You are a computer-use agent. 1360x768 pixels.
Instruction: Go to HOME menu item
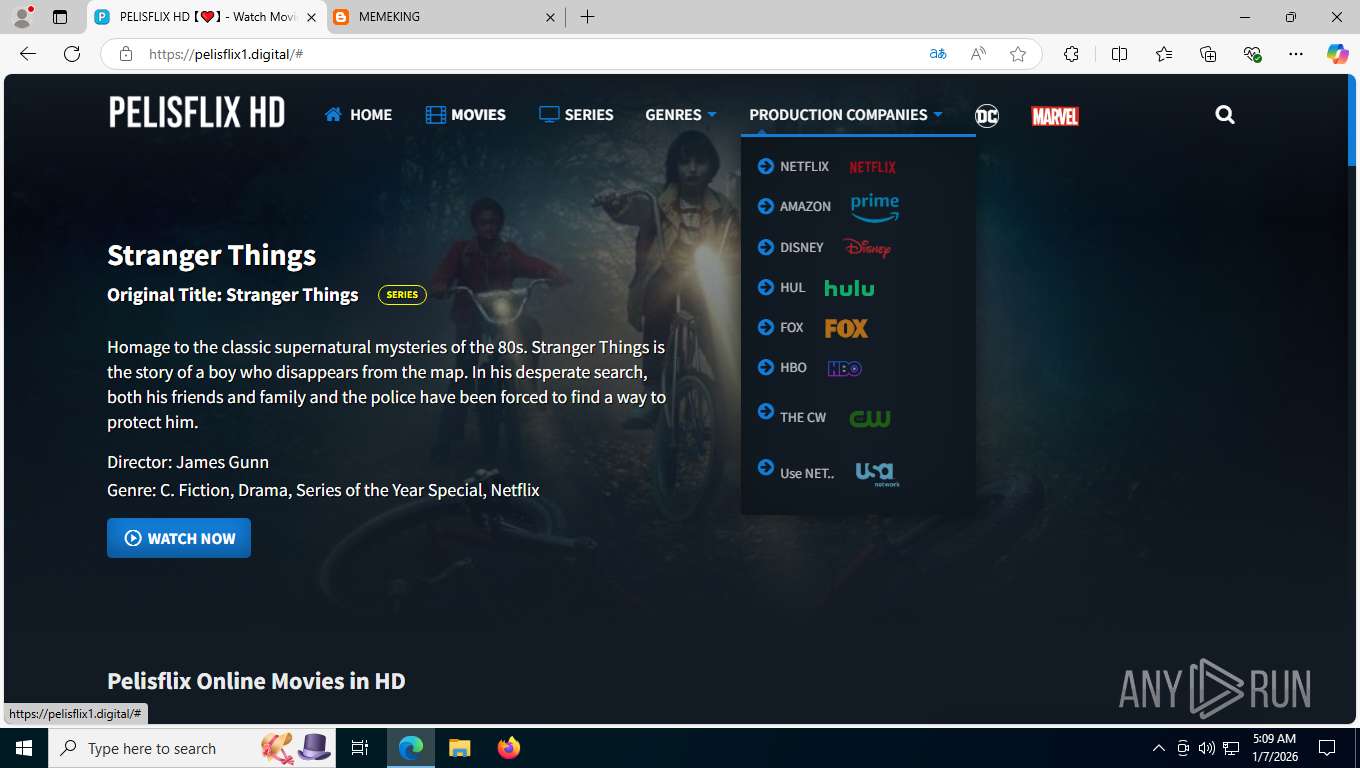tap(358, 115)
